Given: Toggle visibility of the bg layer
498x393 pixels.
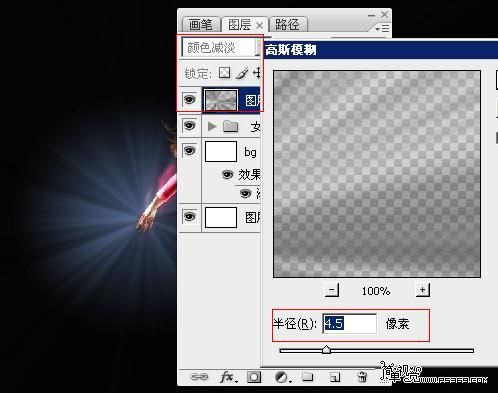Looking at the screenshot, I should pos(189,151).
